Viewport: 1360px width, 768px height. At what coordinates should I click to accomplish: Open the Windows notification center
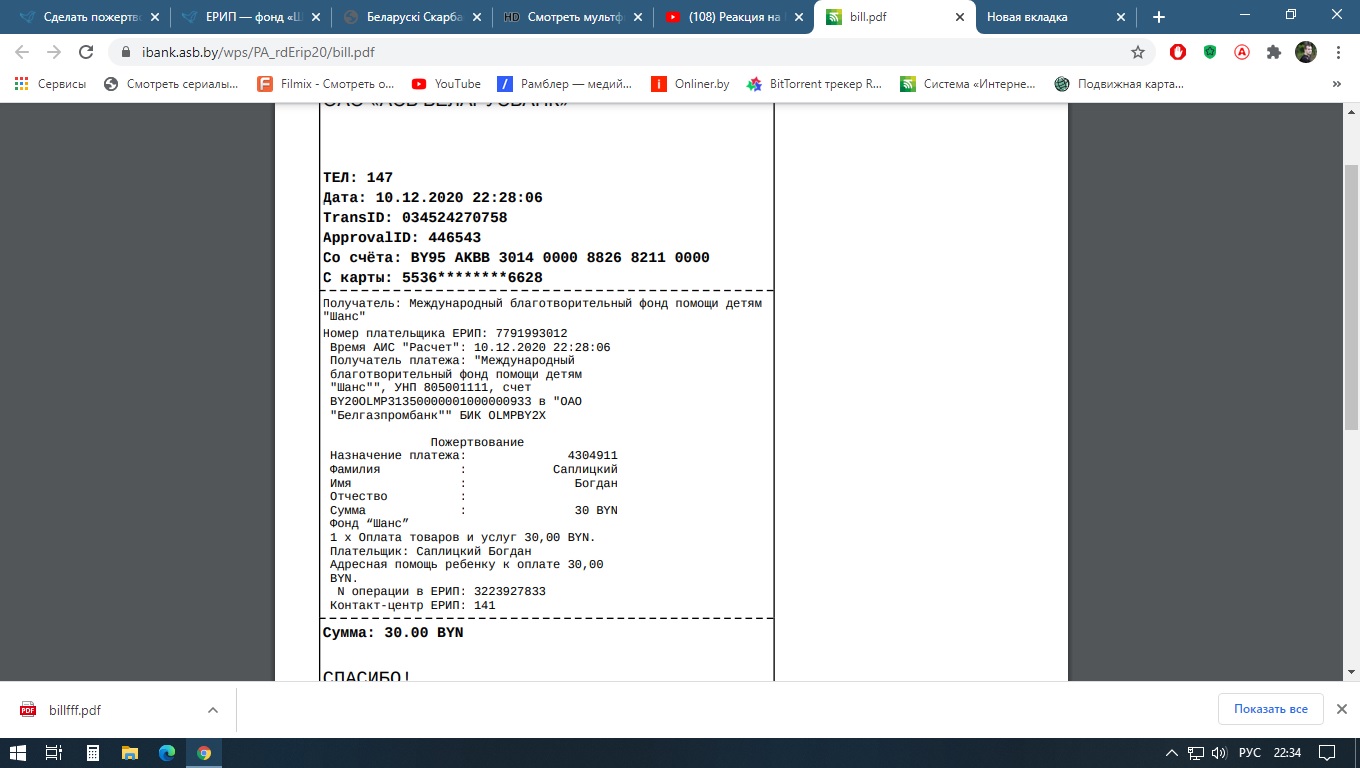[1327, 752]
